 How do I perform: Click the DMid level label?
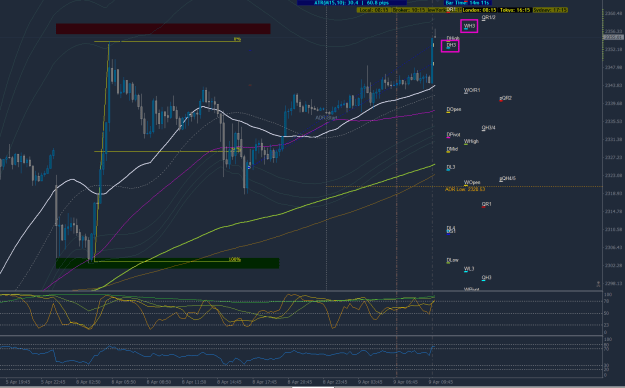[452, 149]
